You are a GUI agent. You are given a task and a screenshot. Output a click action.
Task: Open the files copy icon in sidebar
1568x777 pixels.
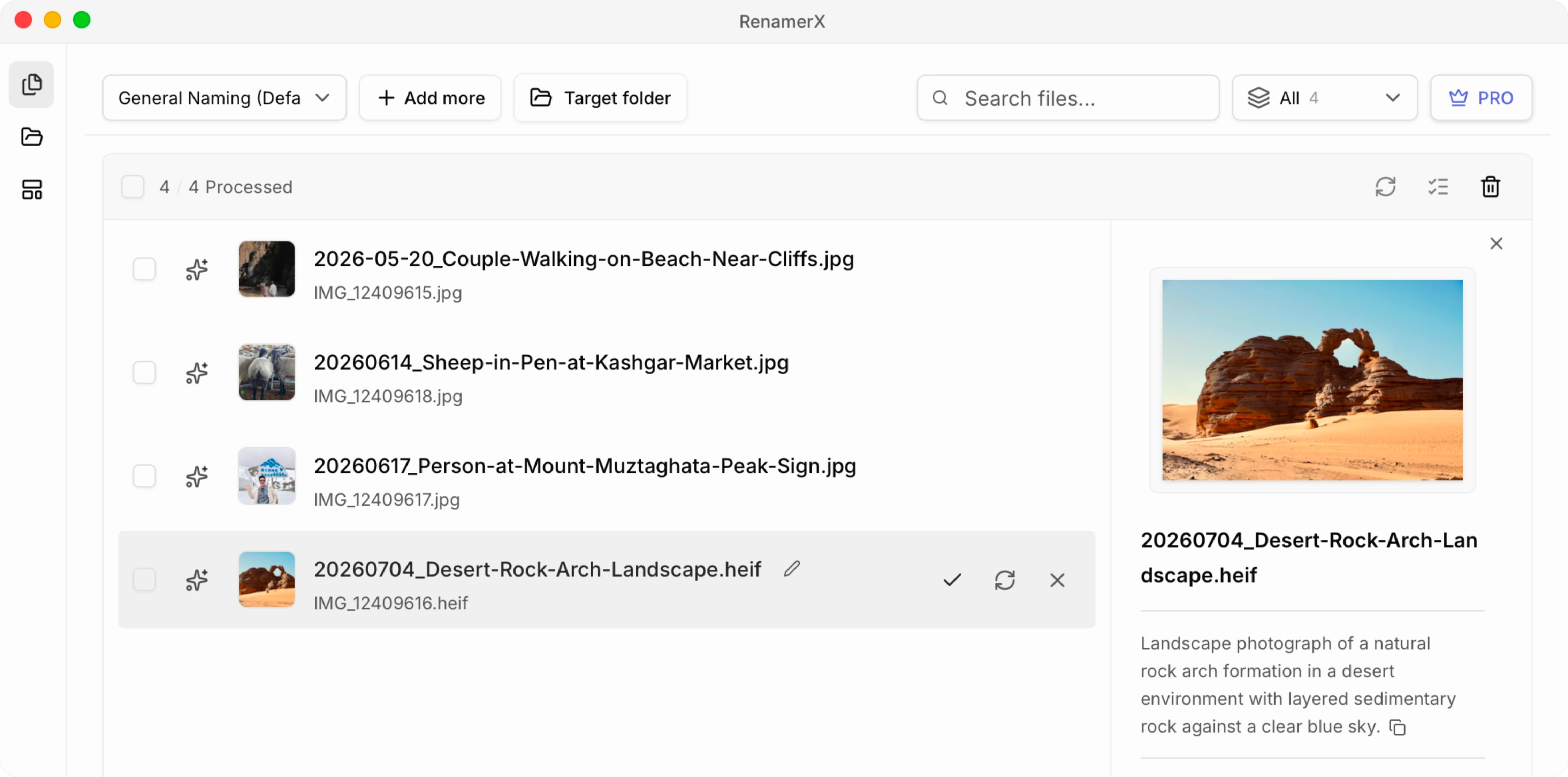tap(32, 85)
